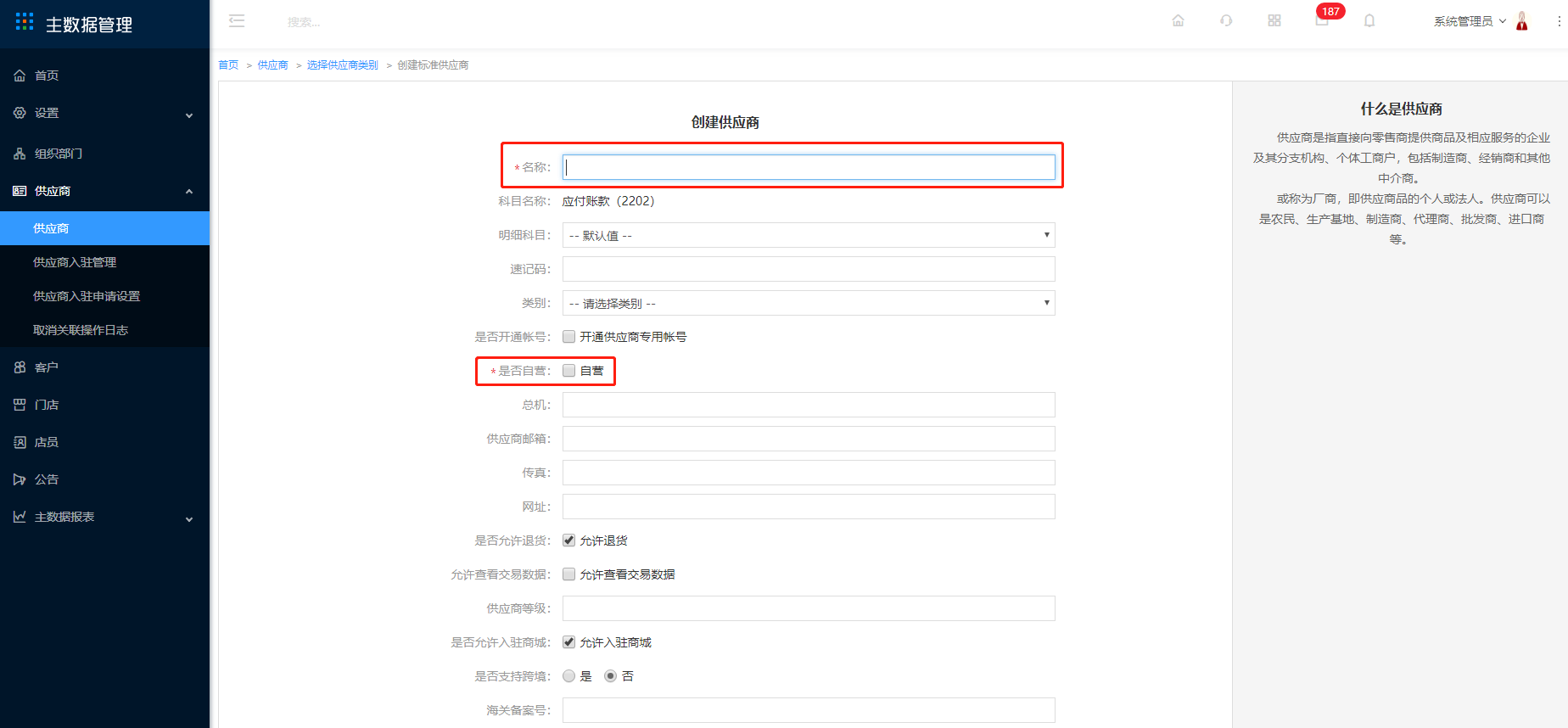
Task: Open the headset support icon
Action: pyautogui.click(x=1226, y=21)
